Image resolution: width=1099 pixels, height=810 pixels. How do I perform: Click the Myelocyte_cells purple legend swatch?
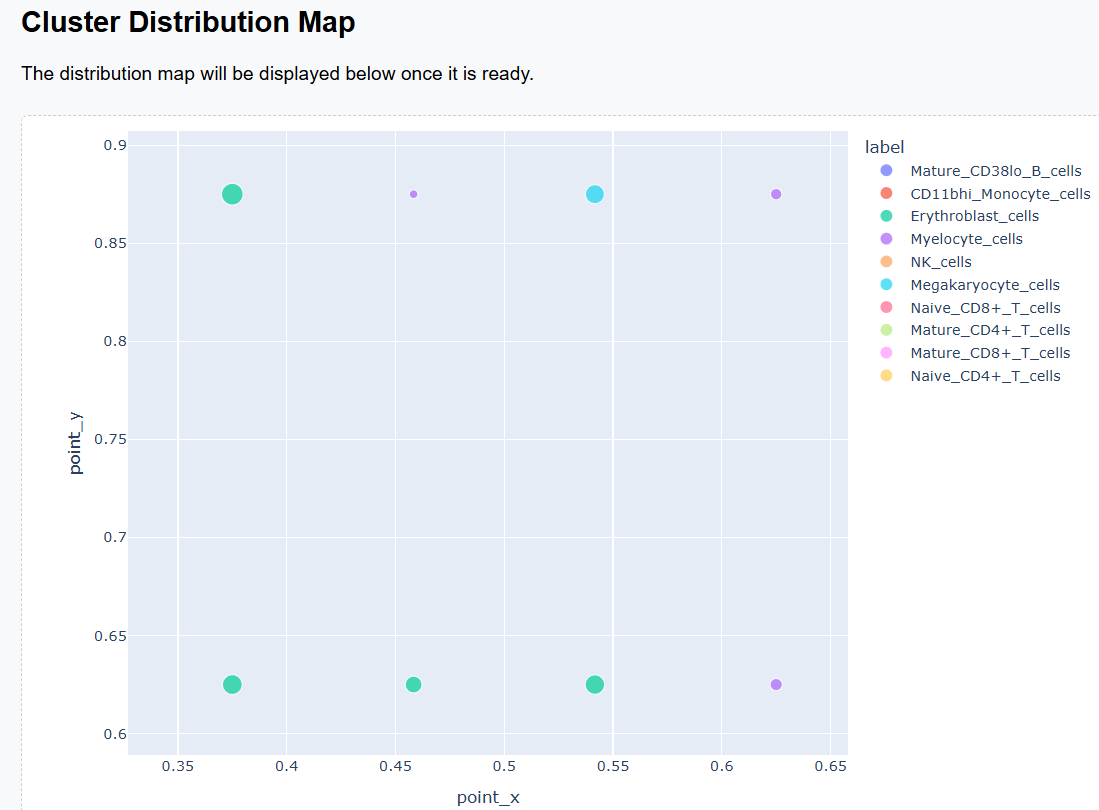pyautogui.click(x=886, y=239)
